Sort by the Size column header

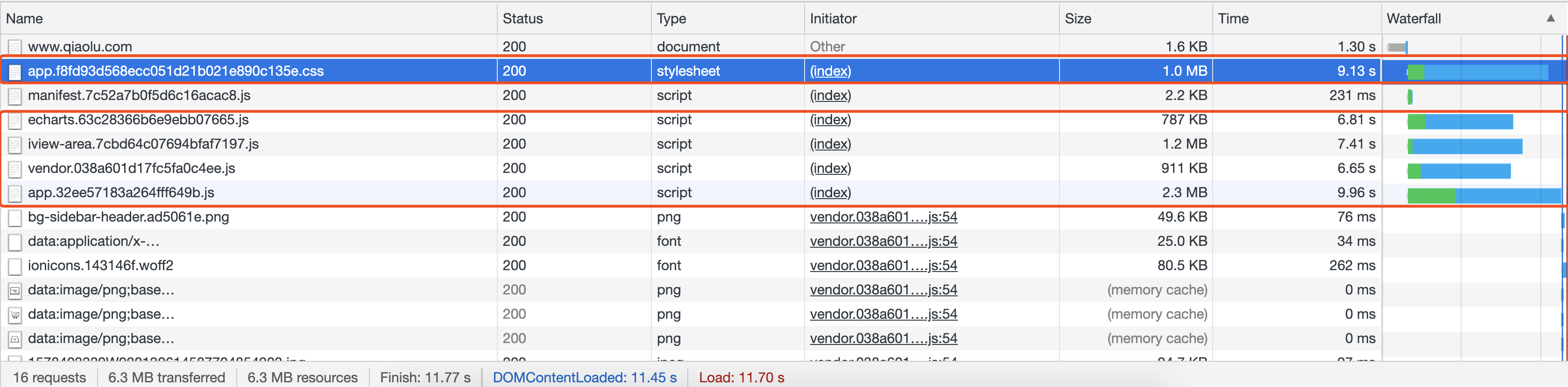(1136, 18)
